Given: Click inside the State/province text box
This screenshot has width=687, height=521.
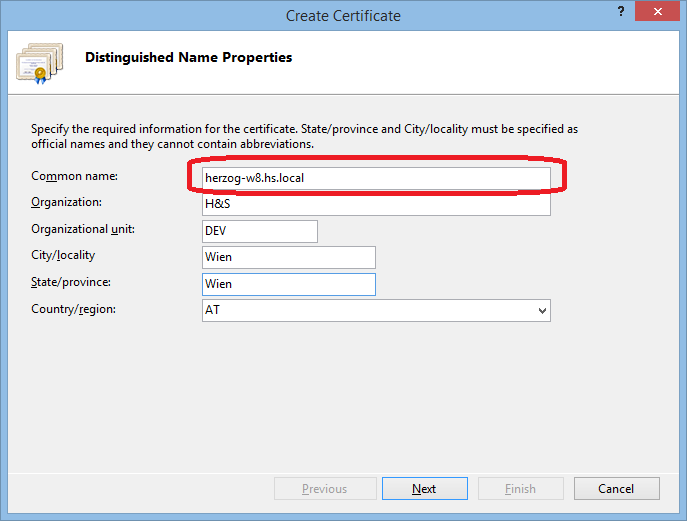Looking at the screenshot, I should 288,284.
